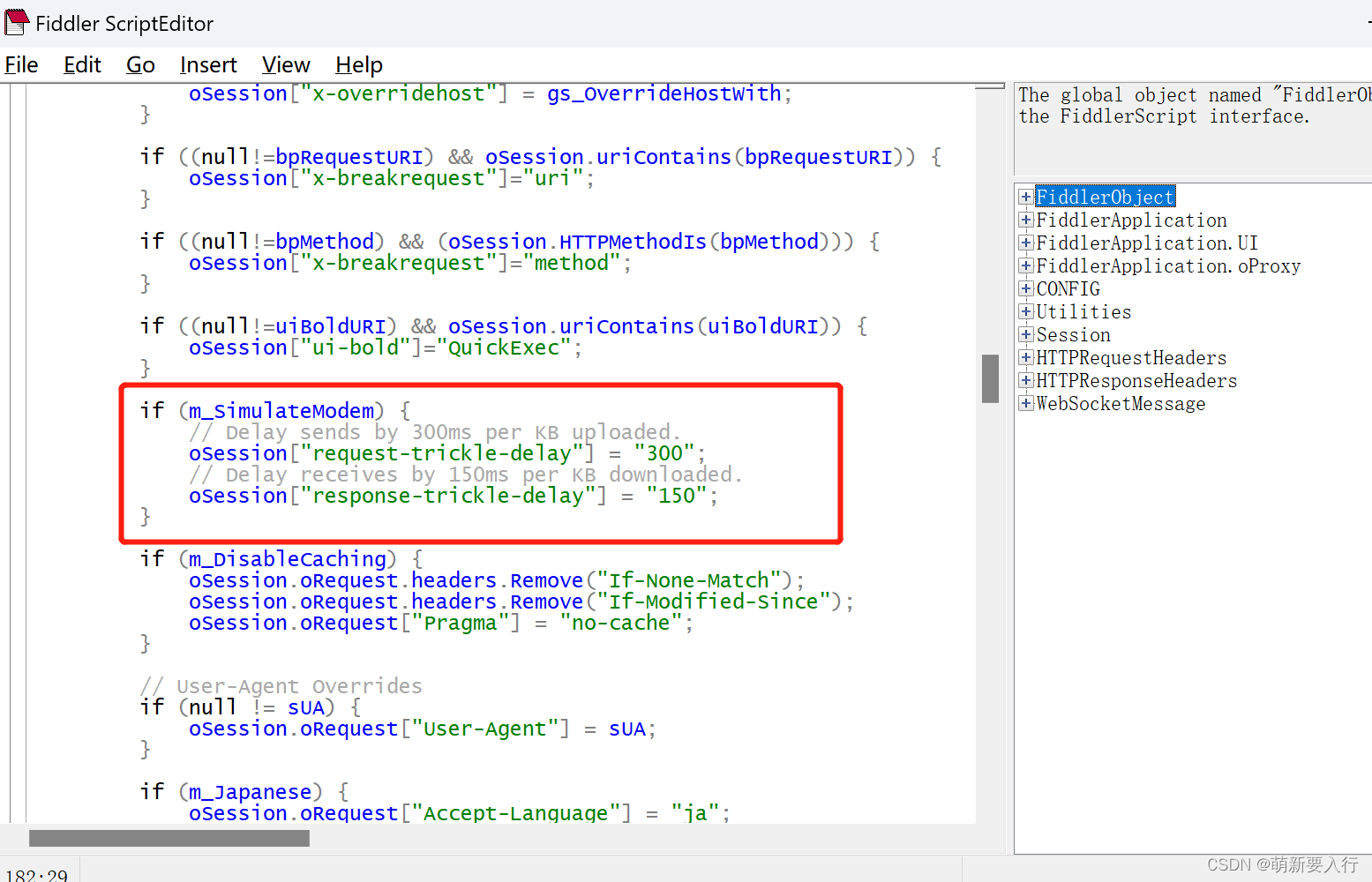Expand the FiddlerObject tree node
This screenshot has height=882, width=1372.
(1025, 197)
